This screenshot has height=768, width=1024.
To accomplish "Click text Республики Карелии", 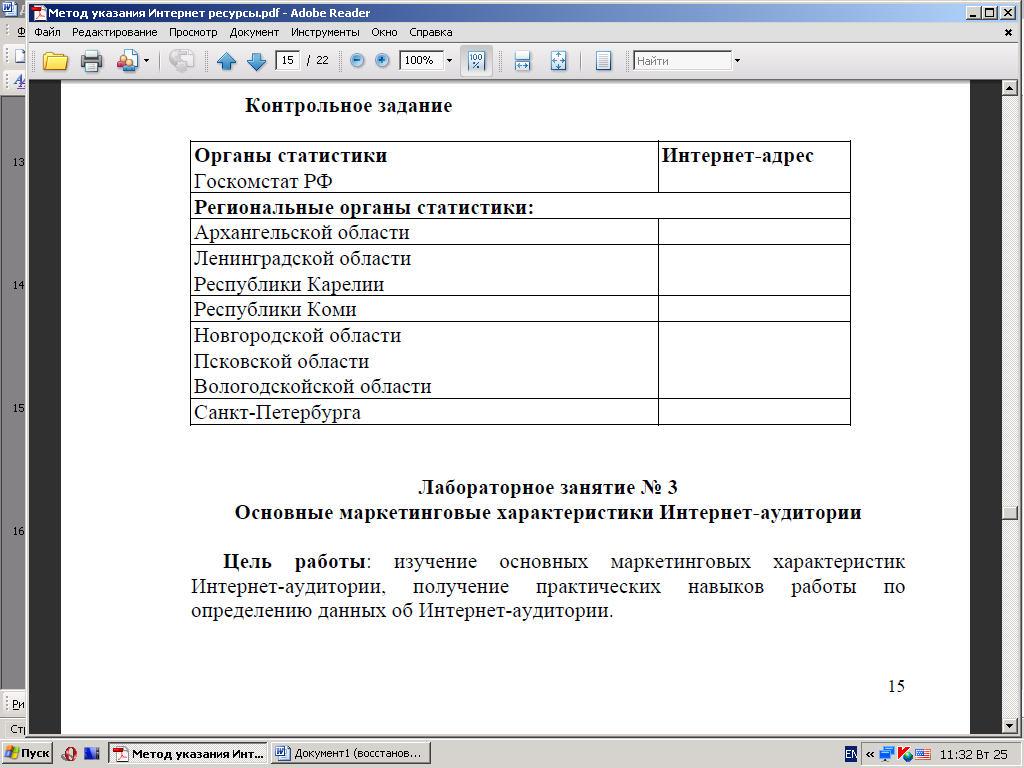I will coord(289,284).
